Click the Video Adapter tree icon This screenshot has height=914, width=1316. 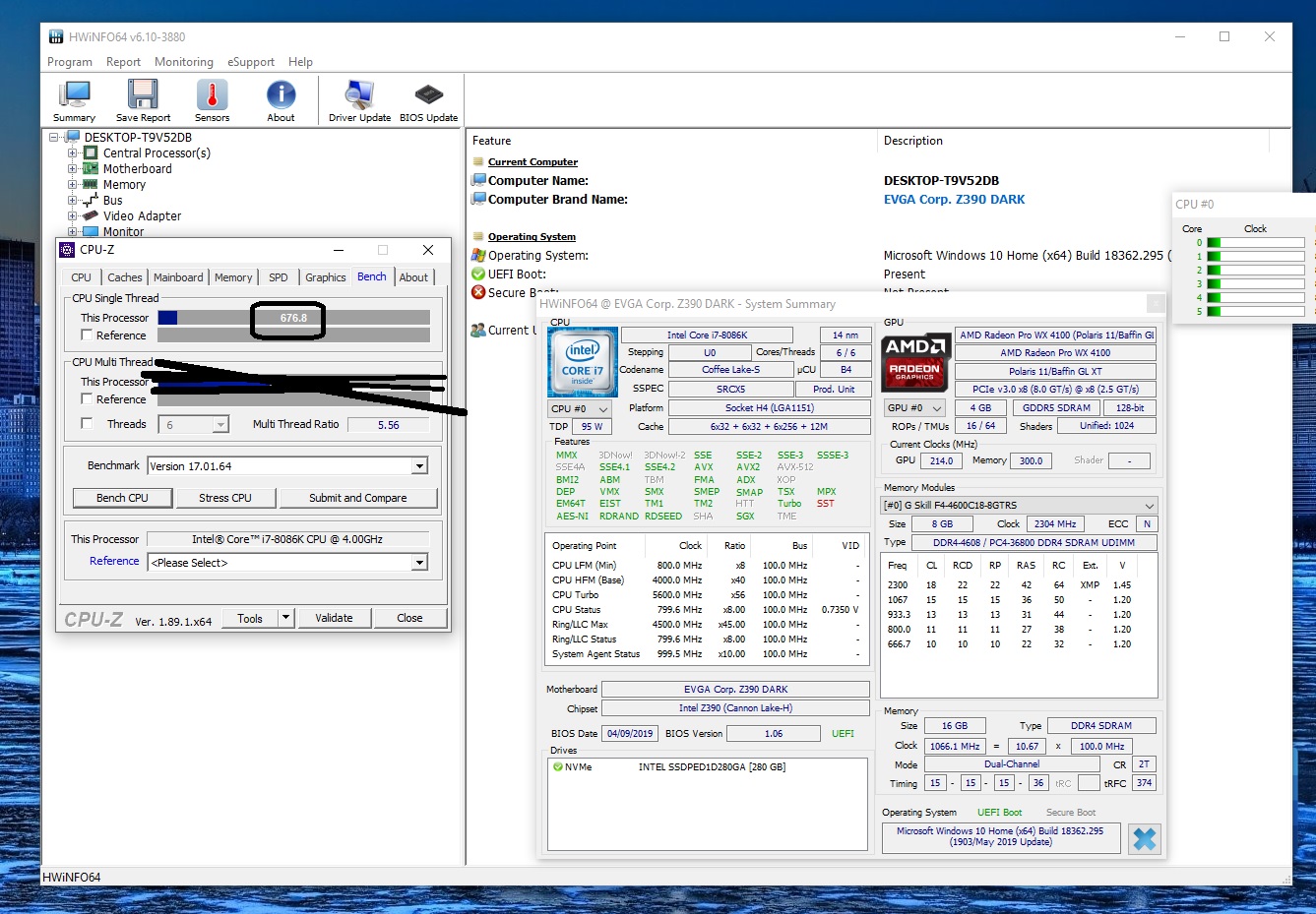91,216
